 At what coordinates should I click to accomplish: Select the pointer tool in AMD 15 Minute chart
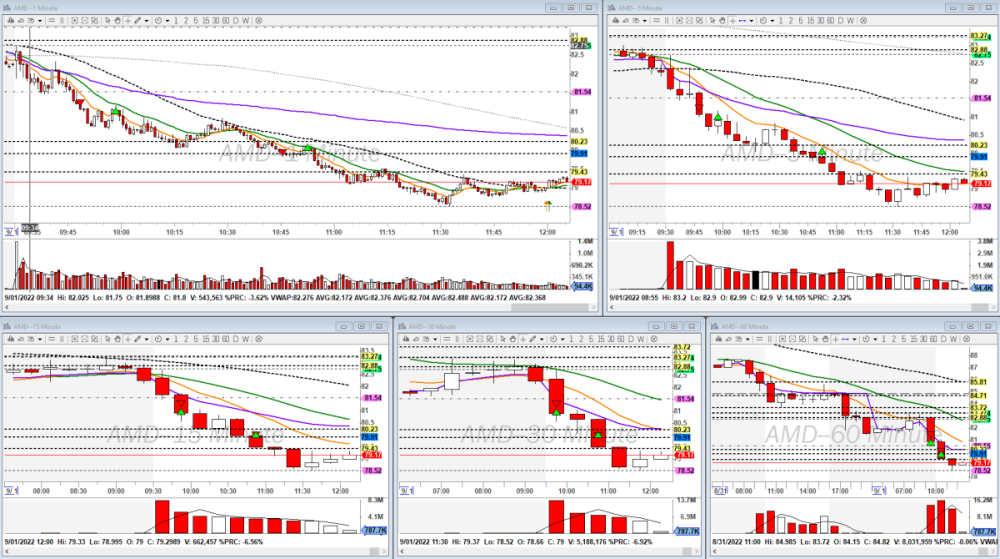pyautogui.click(x=108, y=339)
